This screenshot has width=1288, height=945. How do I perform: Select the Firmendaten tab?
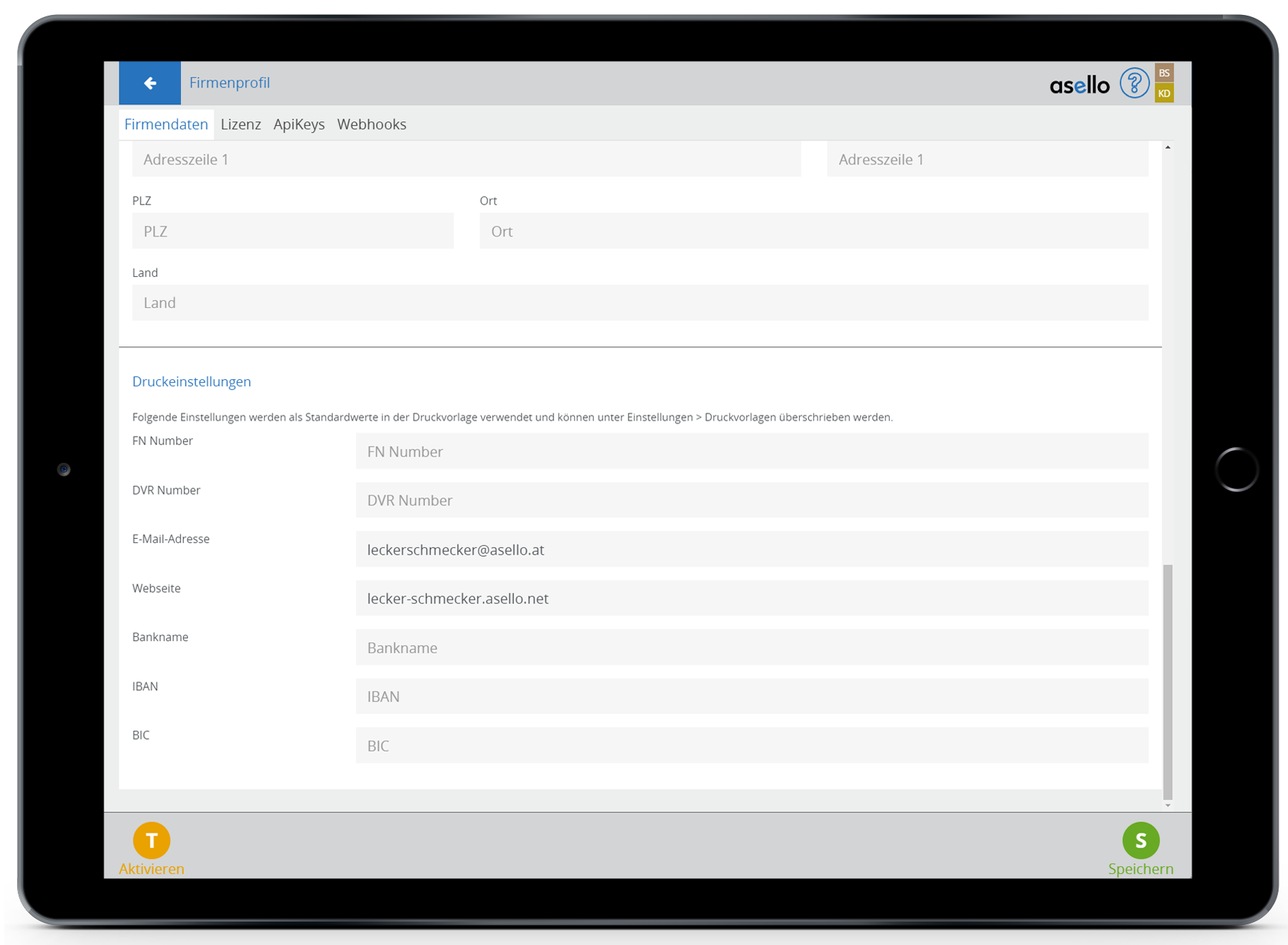(166, 124)
